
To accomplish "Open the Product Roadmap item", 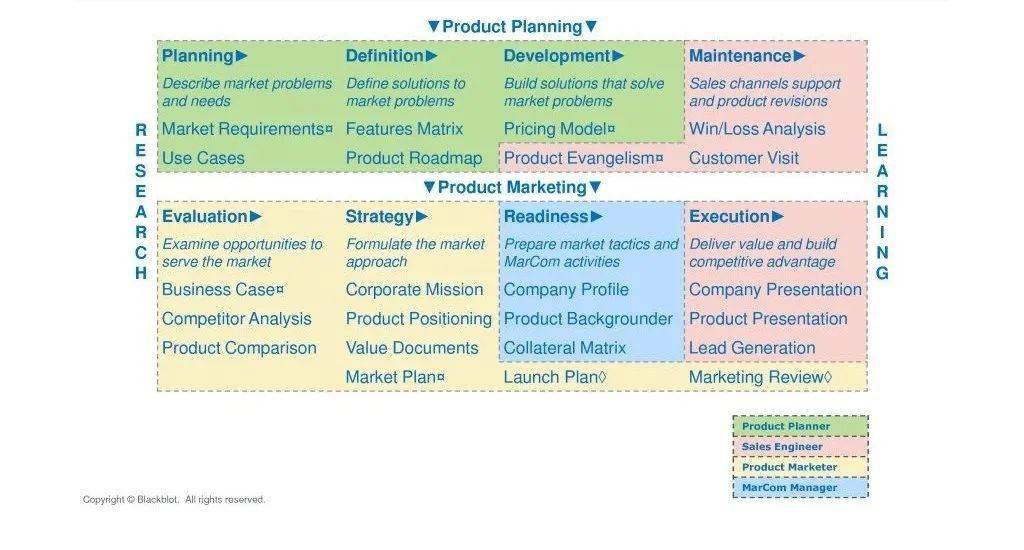I will (414, 158).
